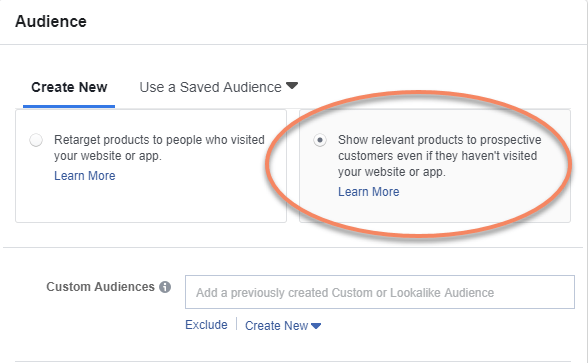This screenshot has height=363, width=588.
Task: Open info tooltip beside Custom Audiences
Action: click(x=165, y=287)
